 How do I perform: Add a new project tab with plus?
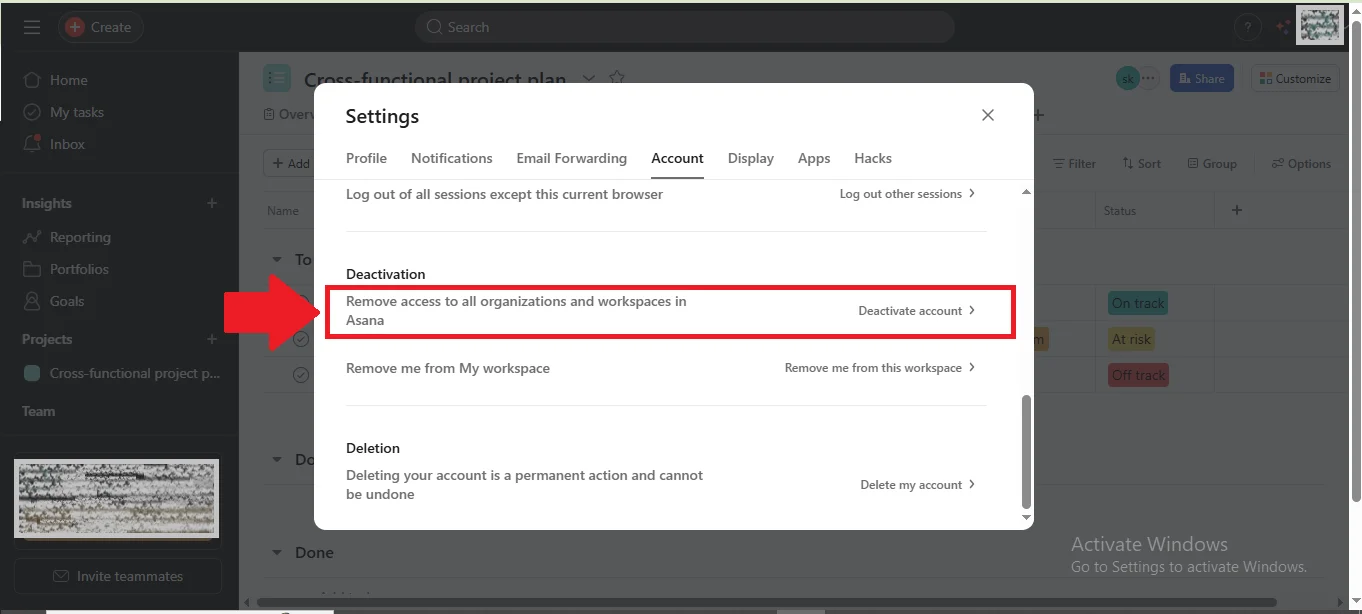pos(1038,115)
